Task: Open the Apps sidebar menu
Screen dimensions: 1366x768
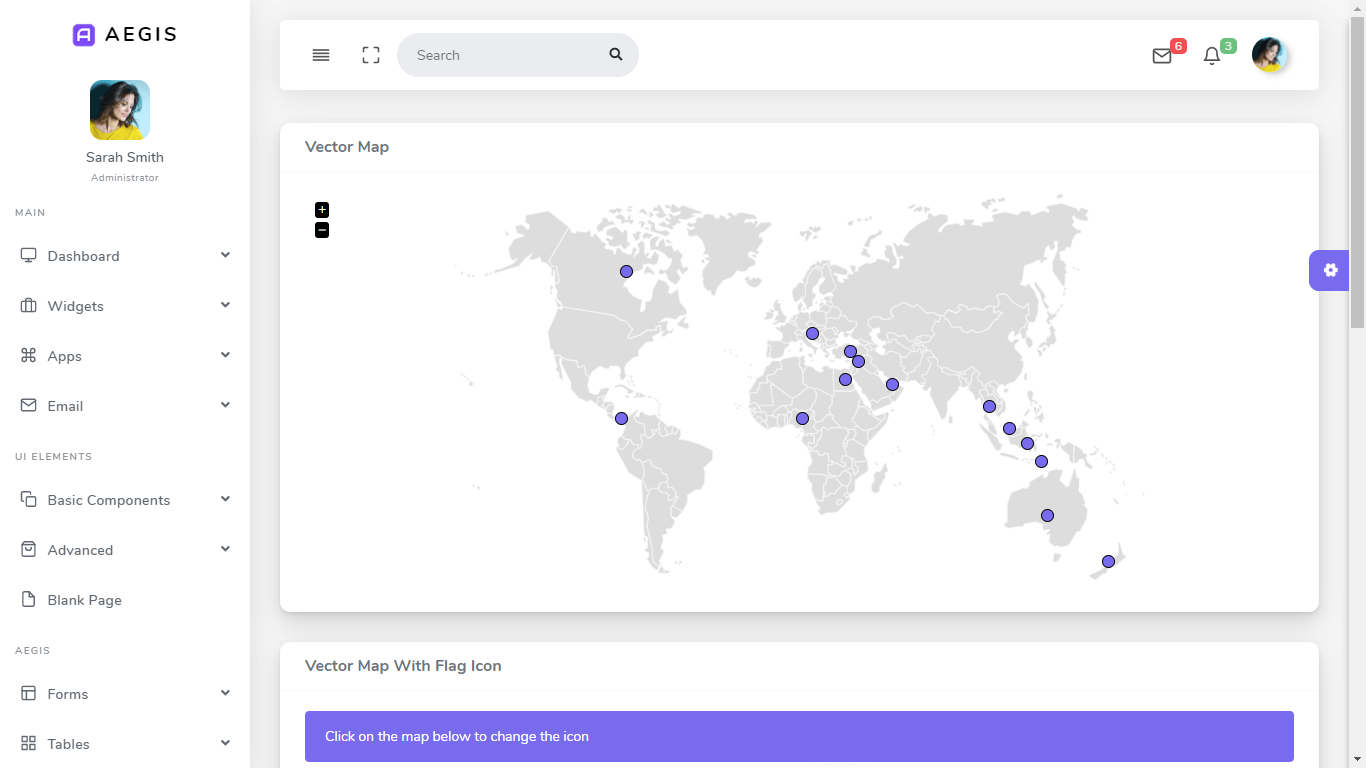Action: [x=125, y=356]
